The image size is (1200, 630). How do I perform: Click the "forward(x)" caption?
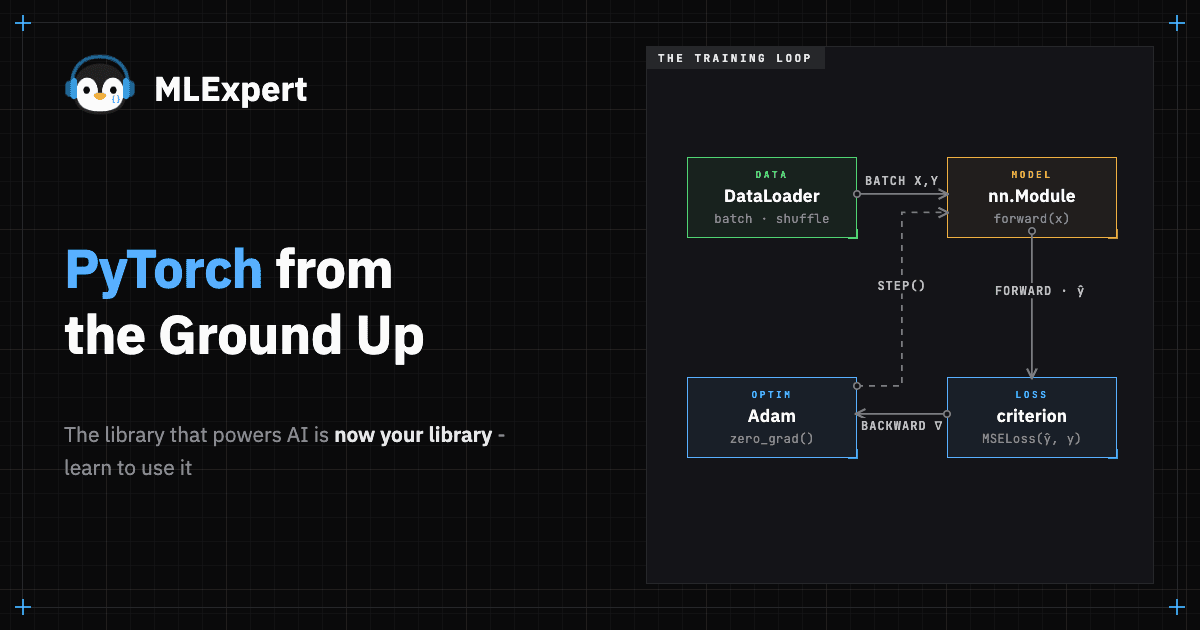point(1031,218)
